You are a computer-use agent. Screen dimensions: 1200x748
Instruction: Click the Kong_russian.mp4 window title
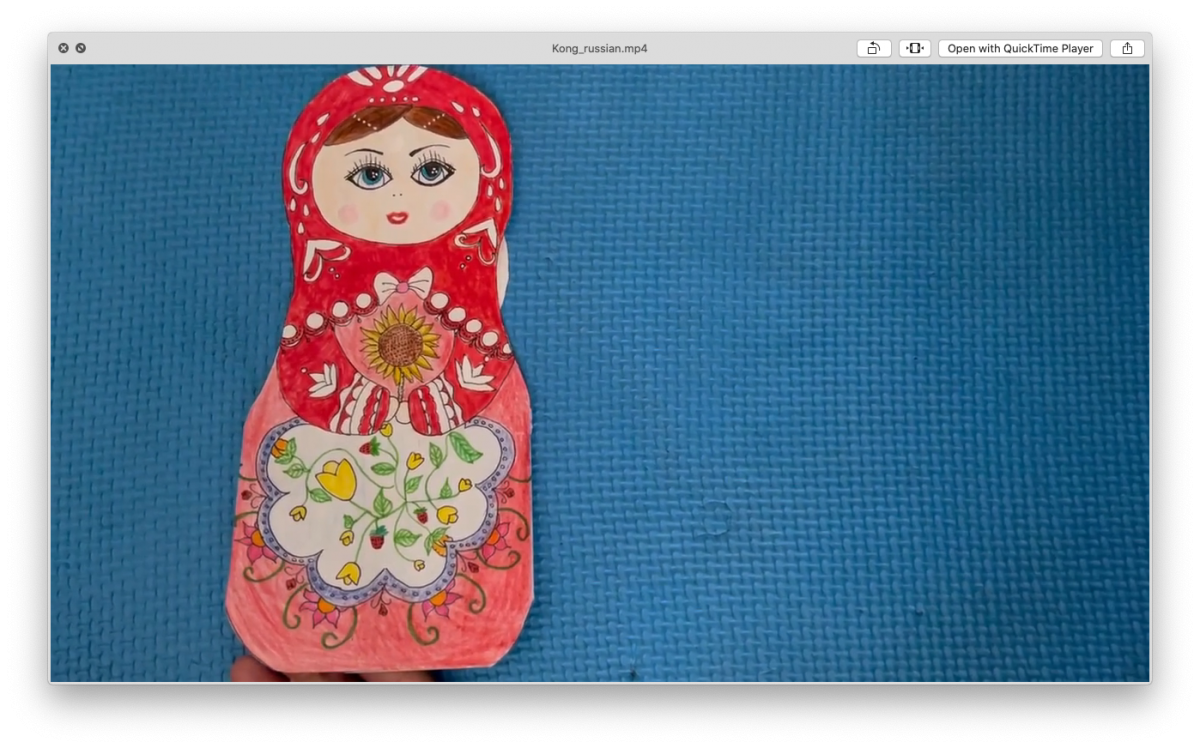pyautogui.click(x=599, y=48)
